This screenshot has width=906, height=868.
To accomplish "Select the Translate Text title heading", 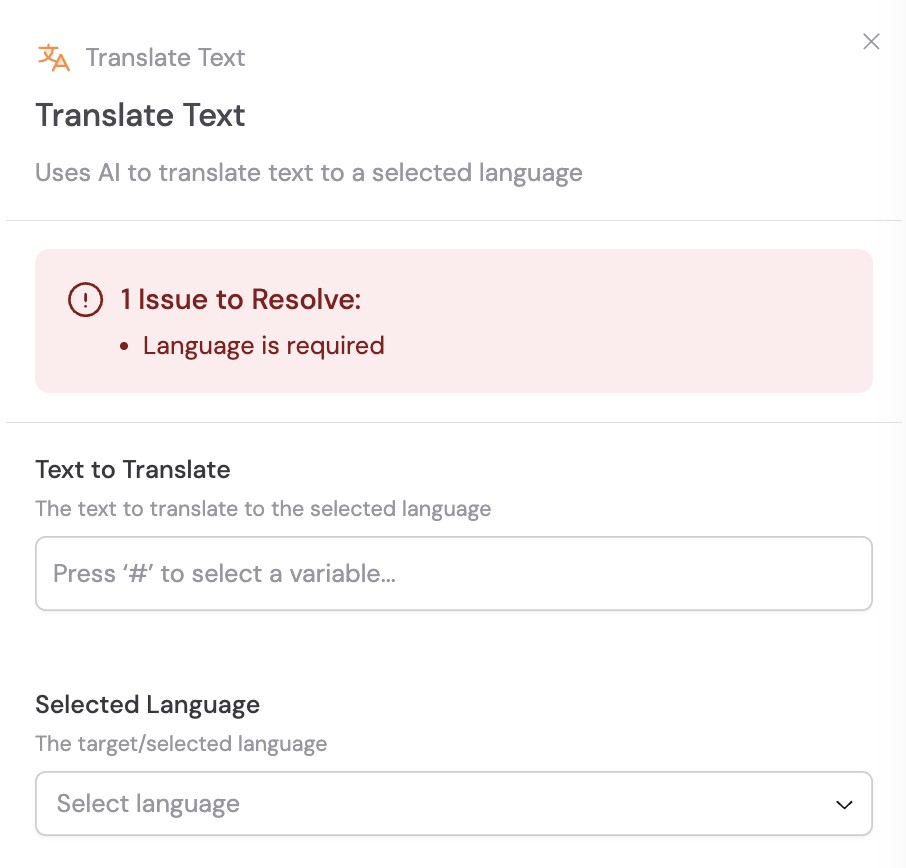I will pos(140,115).
